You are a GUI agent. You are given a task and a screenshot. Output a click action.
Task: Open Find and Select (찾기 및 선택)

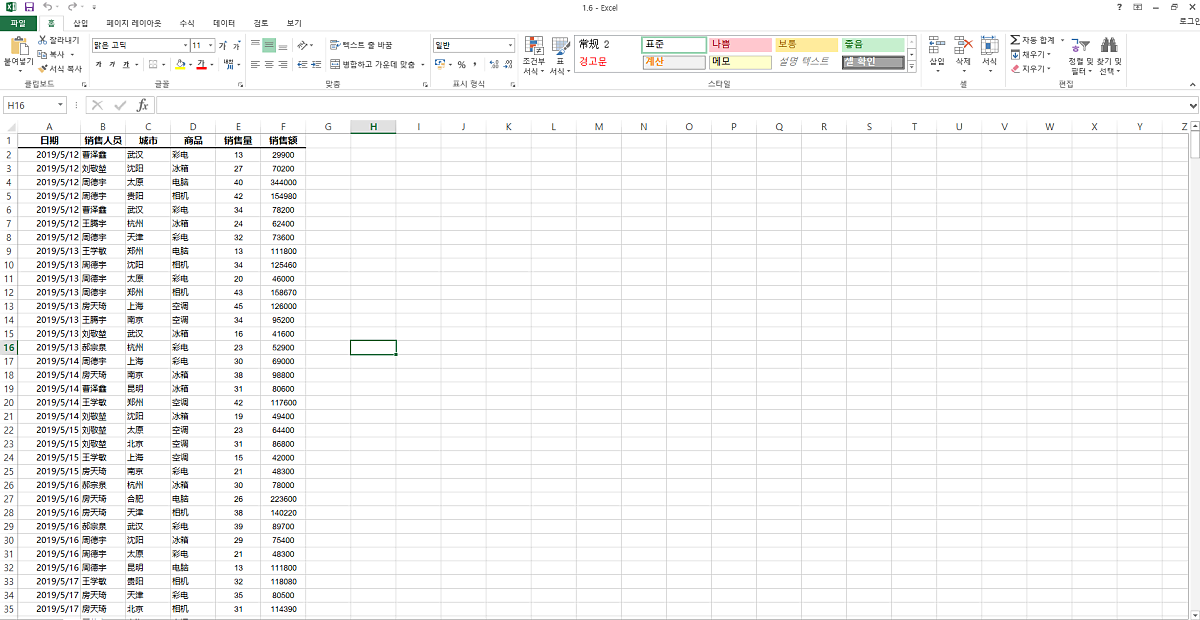[1109, 56]
